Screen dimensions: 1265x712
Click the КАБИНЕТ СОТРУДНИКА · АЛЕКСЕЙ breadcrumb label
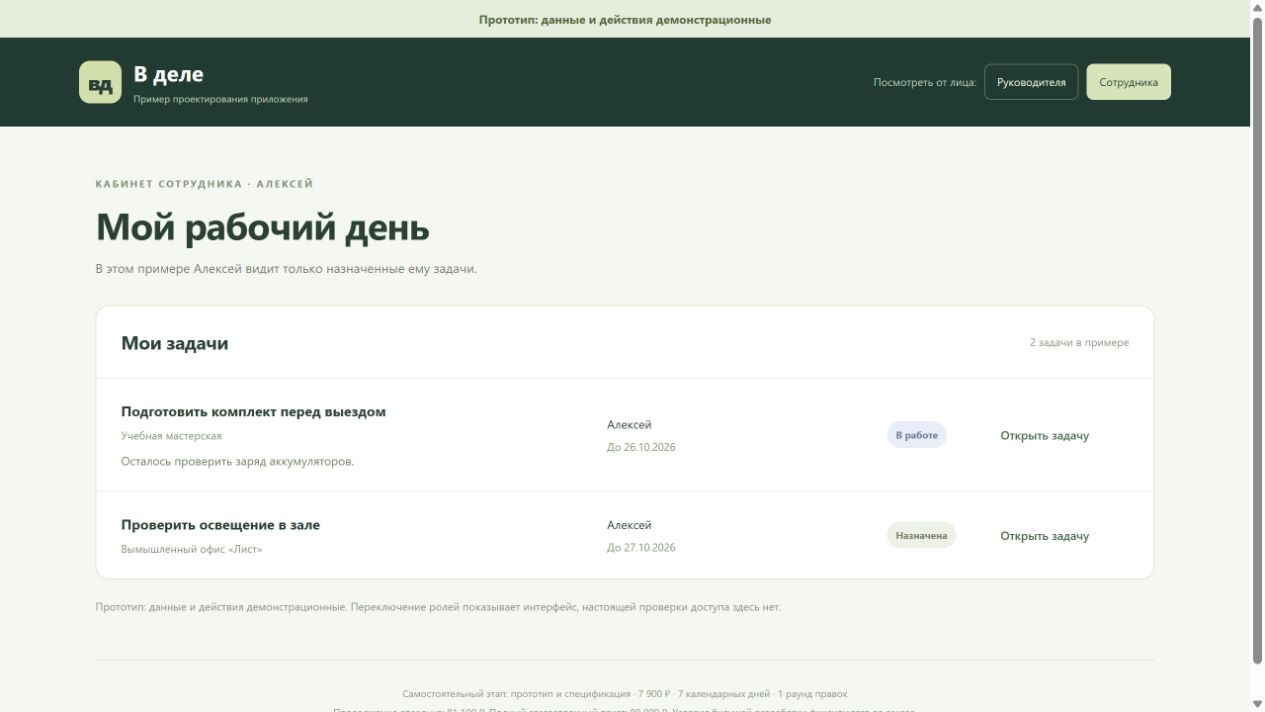[x=204, y=184]
